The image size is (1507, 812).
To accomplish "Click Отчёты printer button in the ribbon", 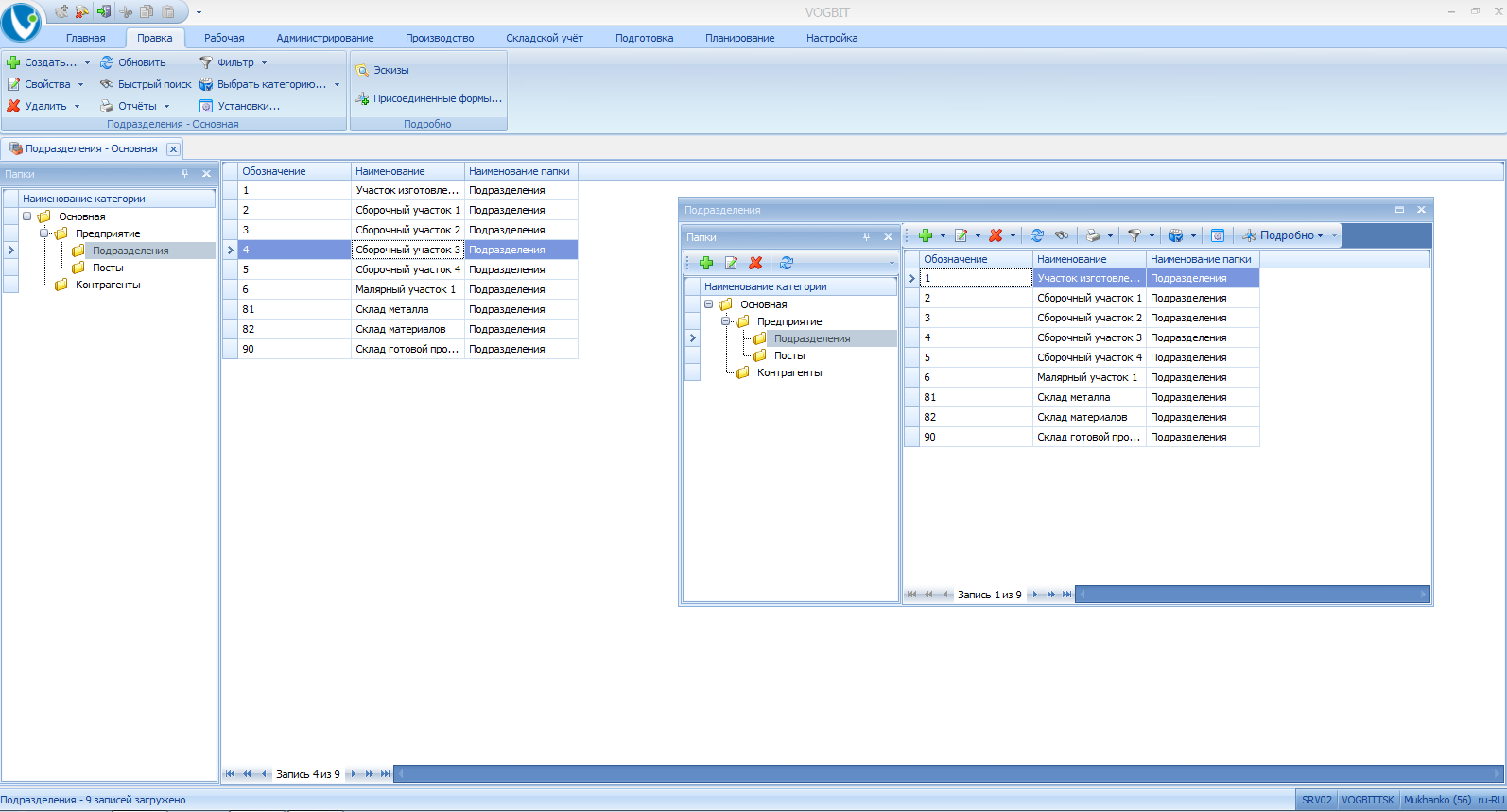I will (129, 106).
